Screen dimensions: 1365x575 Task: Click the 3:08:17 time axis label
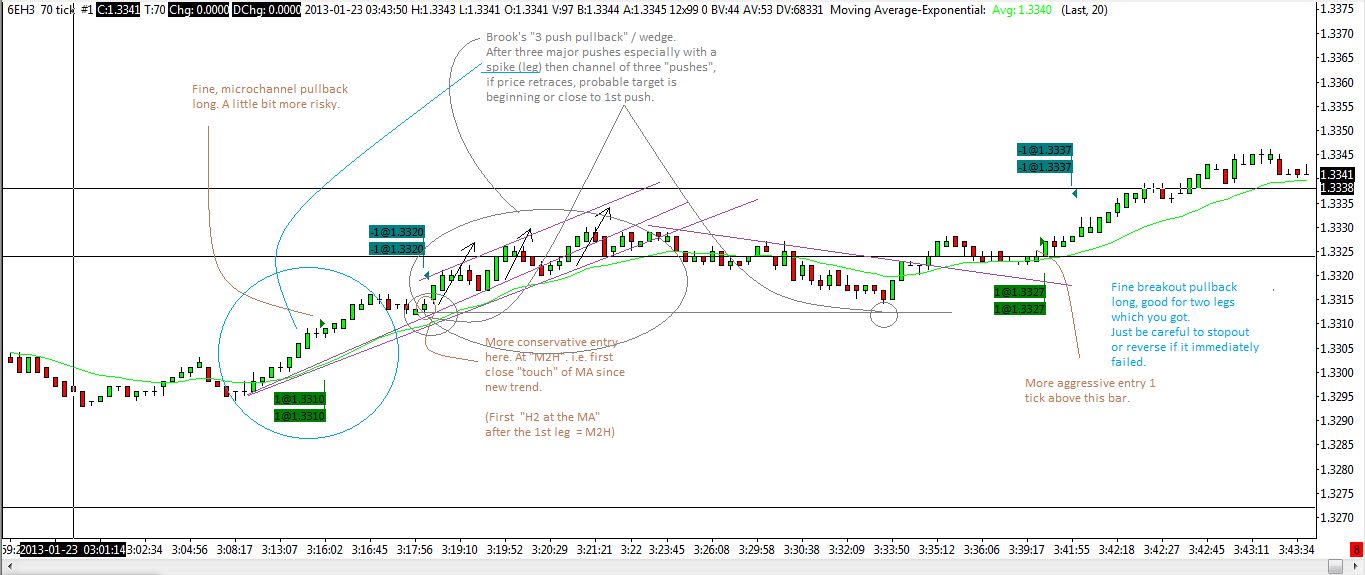[237, 549]
